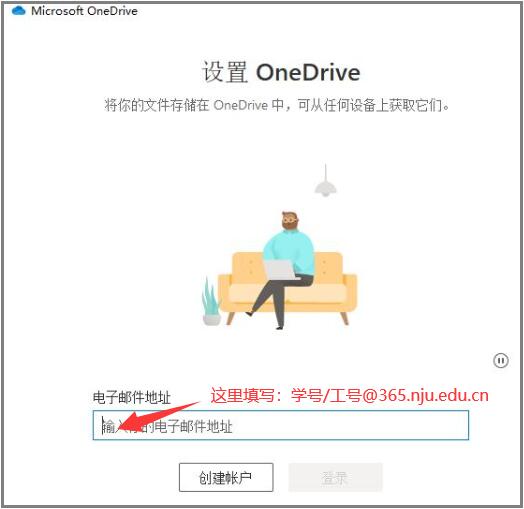Viewport: 524px width, 509px height.
Task: Click the red arrow annotation
Action: click(x=156, y=416)
